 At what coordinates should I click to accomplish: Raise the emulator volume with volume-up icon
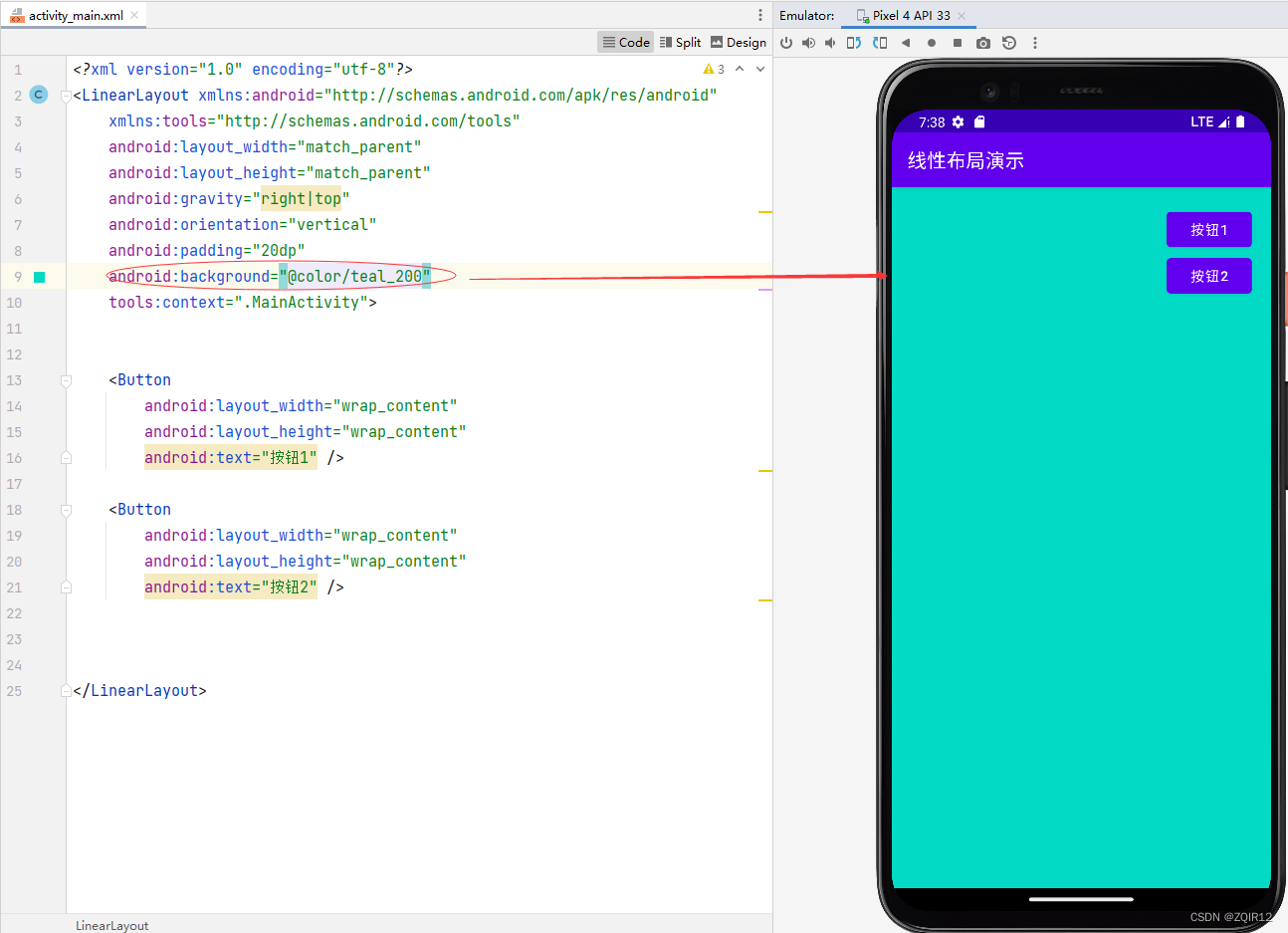tap(808, 43)
